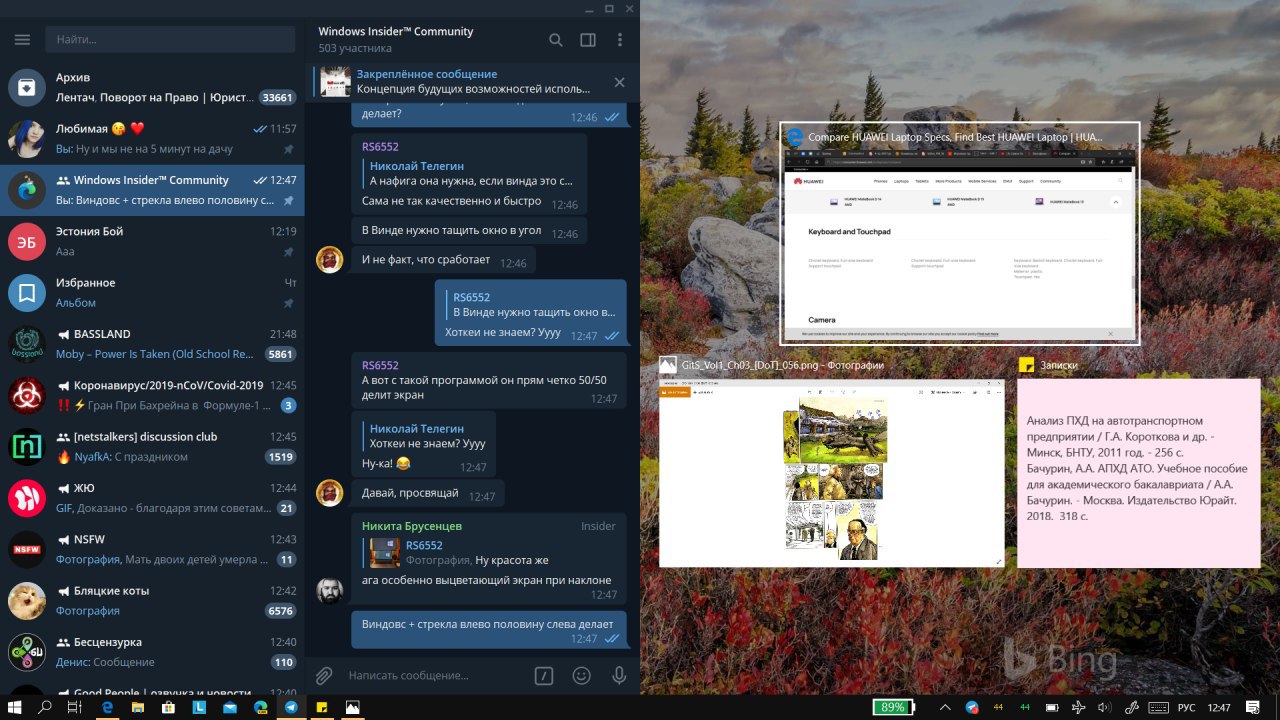Open the Эстония Бой chat

click(x=152, y=241)
